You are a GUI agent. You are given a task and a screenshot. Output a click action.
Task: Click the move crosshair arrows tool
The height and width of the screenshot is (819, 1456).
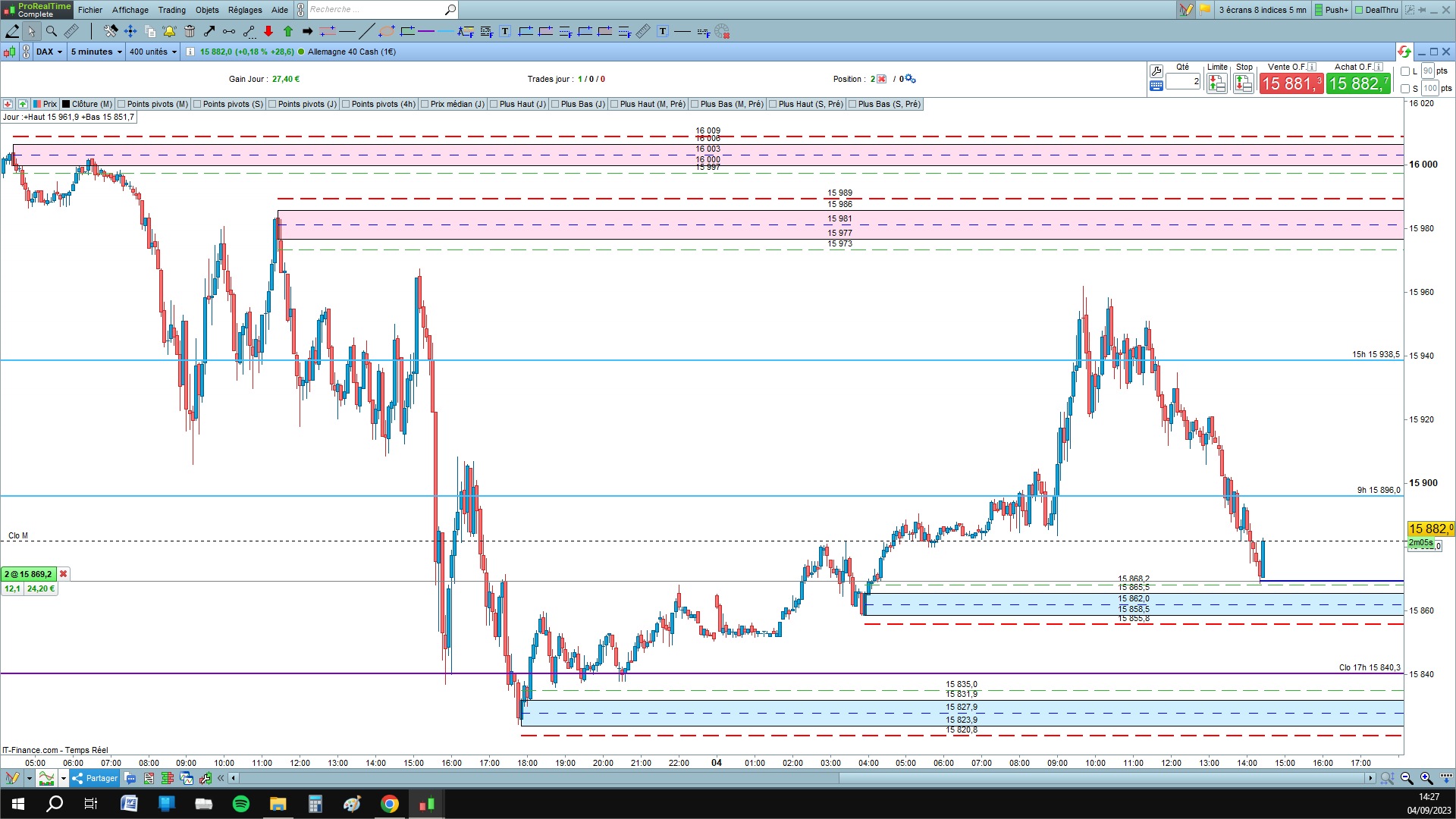tap(130, 31)
